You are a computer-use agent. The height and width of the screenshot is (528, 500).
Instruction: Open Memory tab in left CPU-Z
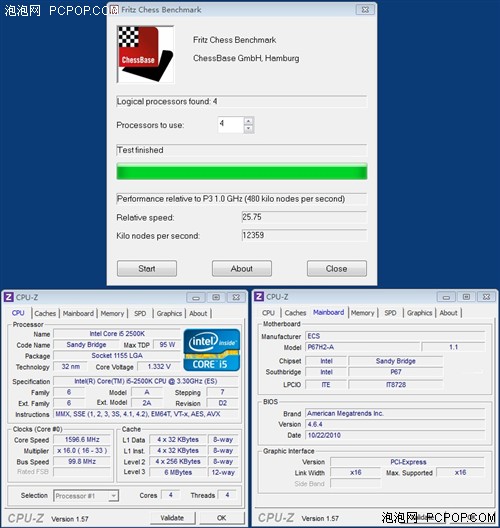coord(112,314)
